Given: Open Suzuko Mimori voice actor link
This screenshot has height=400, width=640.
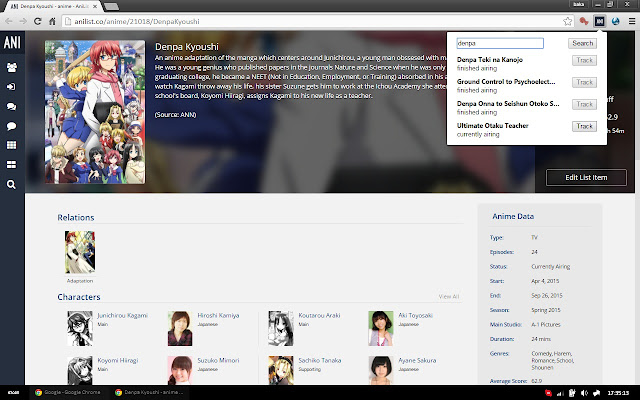Looking at the screenshot, I should tap(218, 360).
